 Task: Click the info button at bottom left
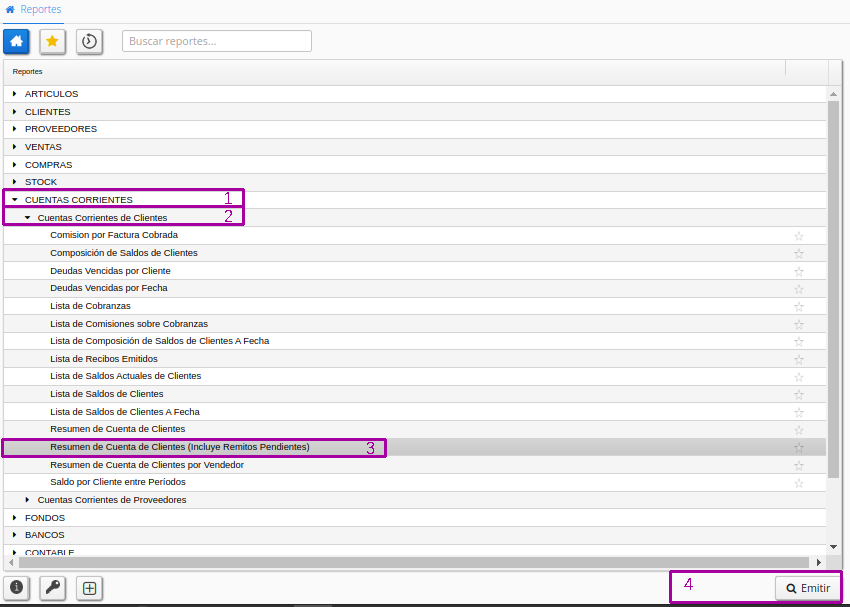[x=16, y=587]
